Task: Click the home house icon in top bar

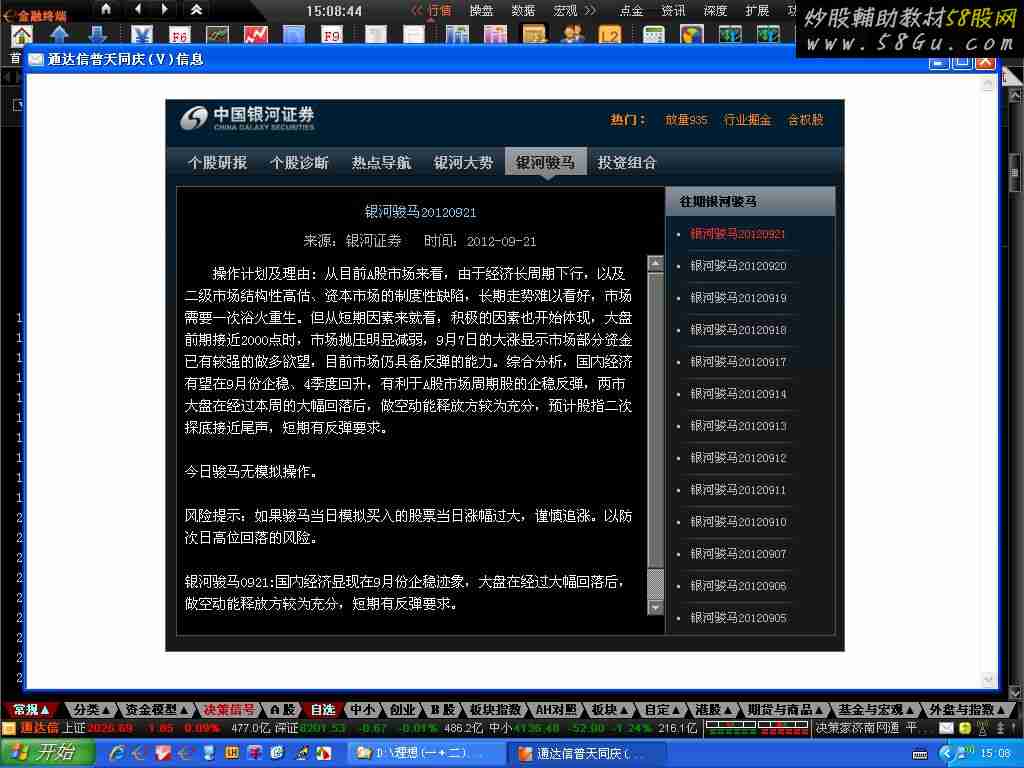Action: pyautogui.click(x=106, y=9)
